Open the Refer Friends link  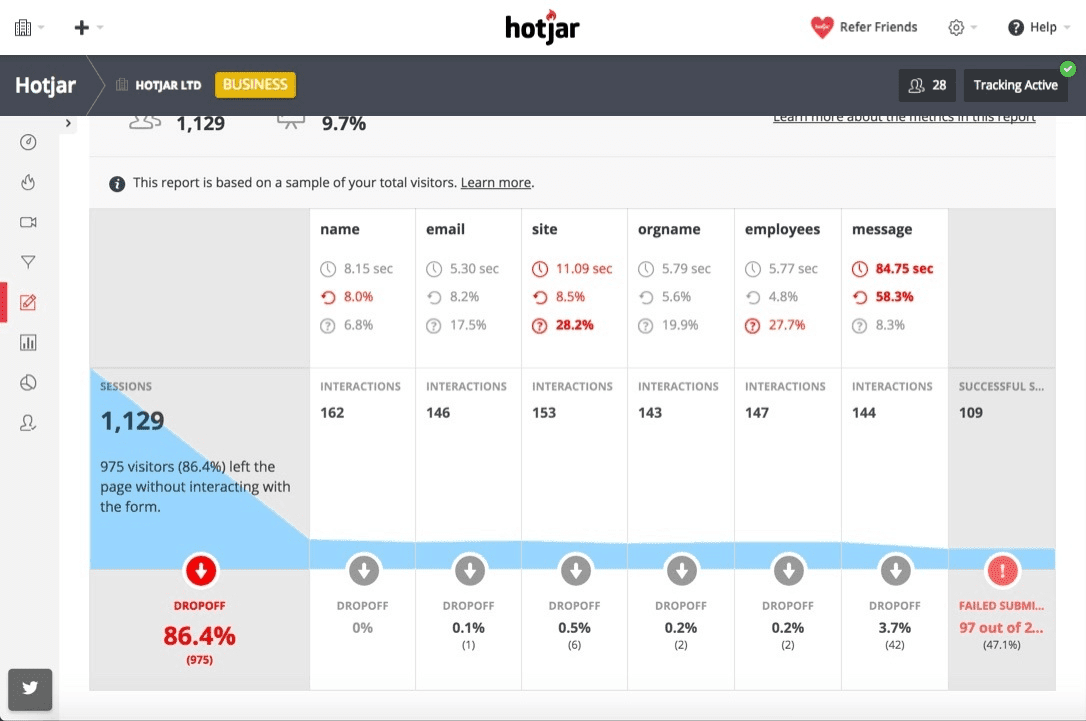click(x=878, y=27)
